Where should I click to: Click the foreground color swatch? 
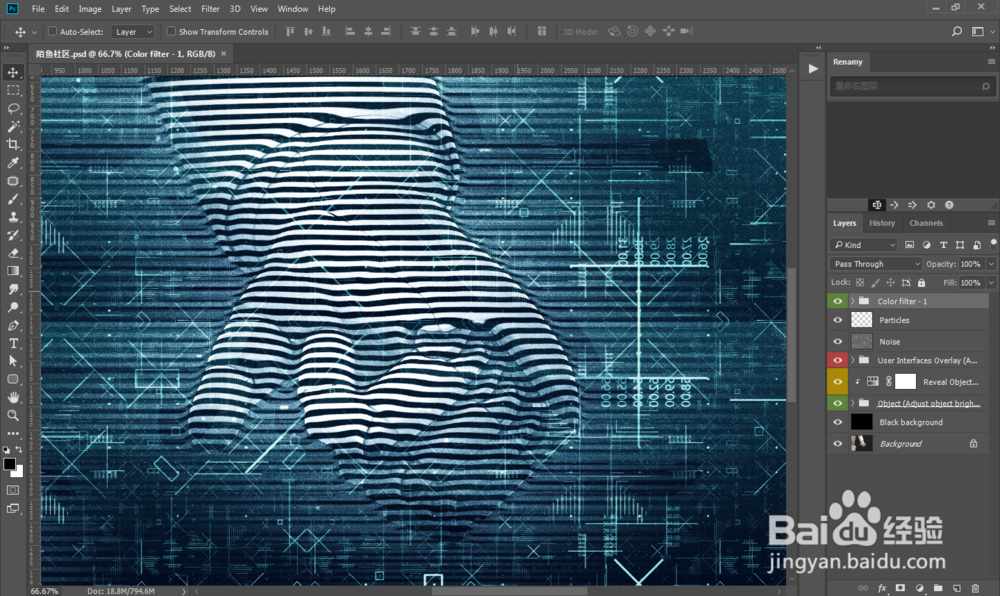10,464
